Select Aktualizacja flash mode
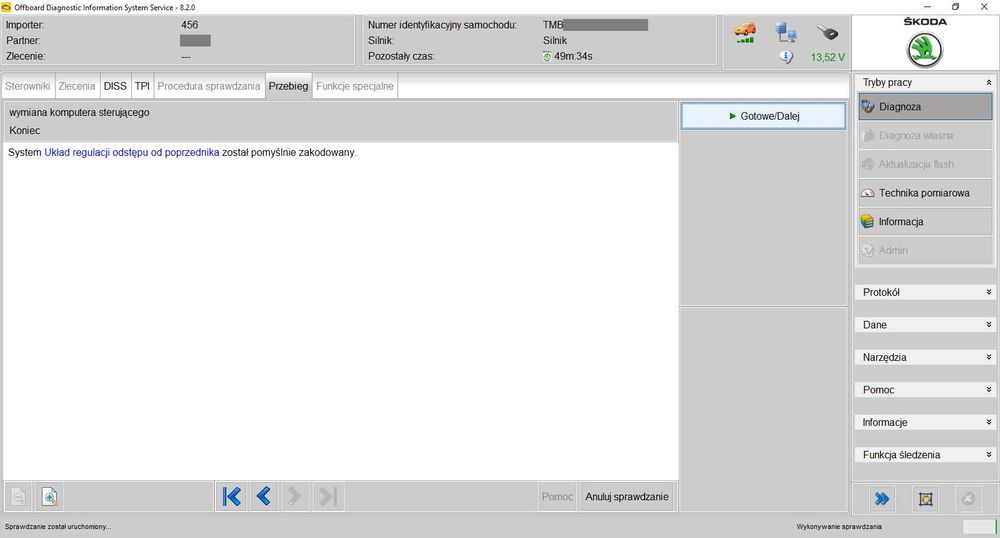 point(925,164)
